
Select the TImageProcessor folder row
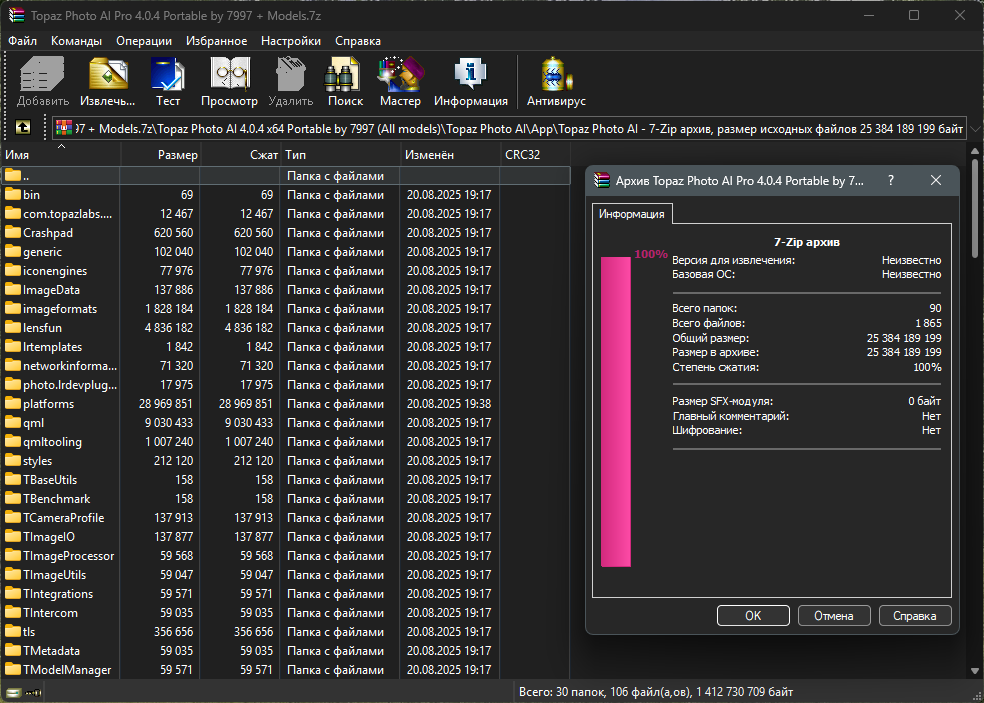tap(285, 555)
